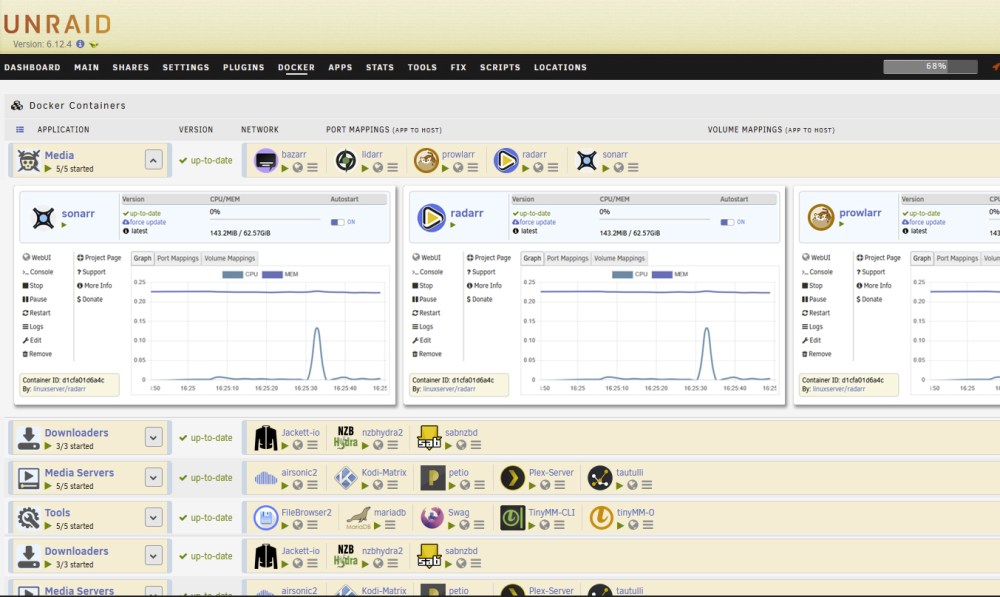This screenshot has width=1000, height=597.
Task: Collapse the Media folder
Action: [x=153, y=160]
